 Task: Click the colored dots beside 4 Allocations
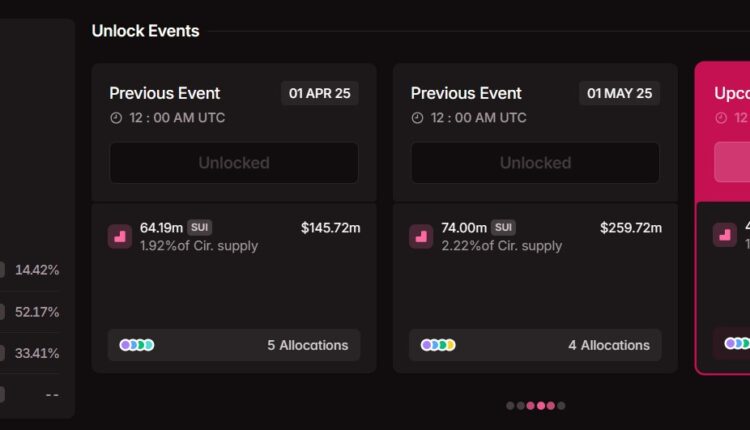pyautogui.click(x=438, y=345)
